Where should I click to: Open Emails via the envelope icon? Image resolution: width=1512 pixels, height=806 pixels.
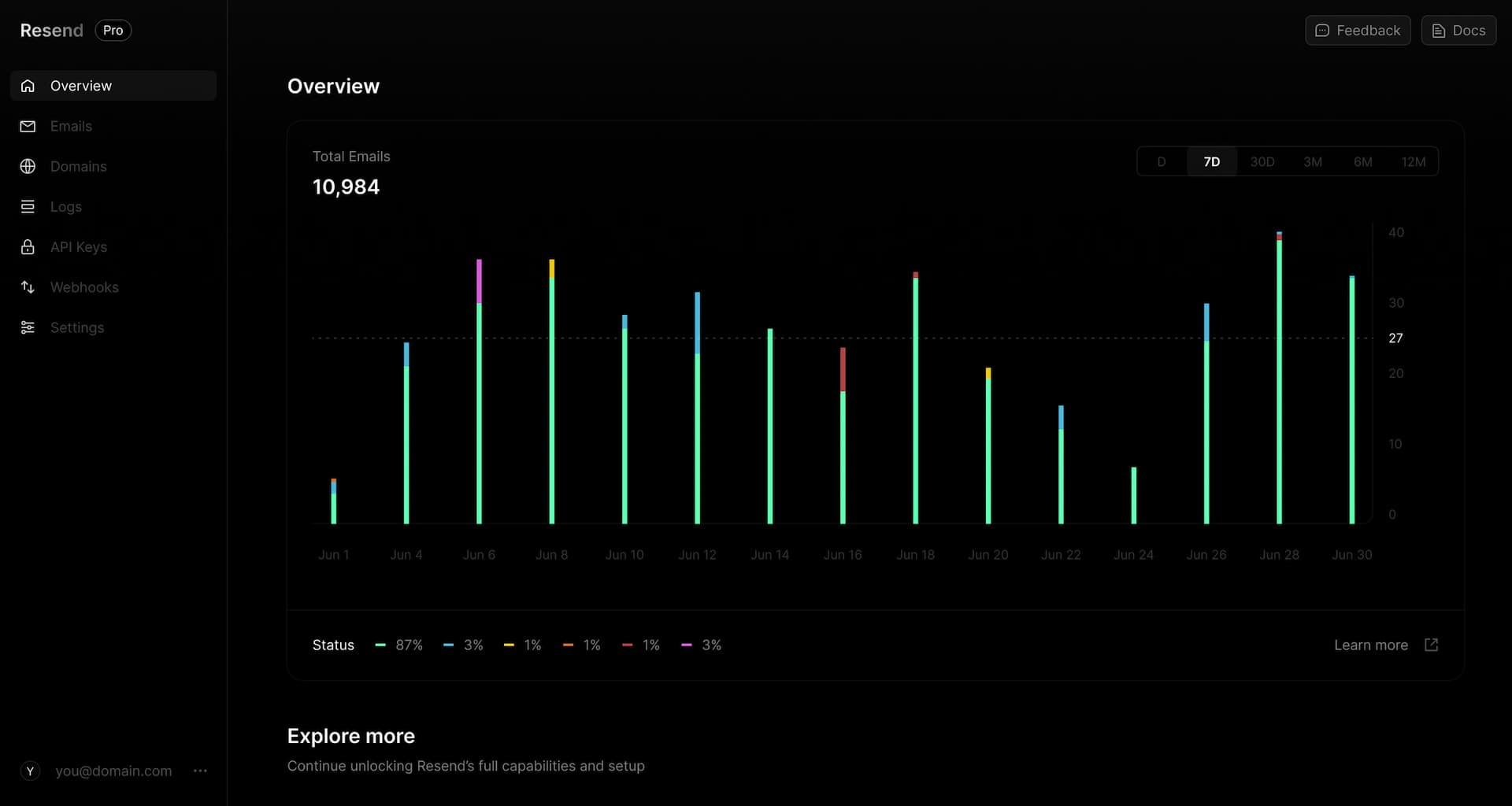coord(28,126)
